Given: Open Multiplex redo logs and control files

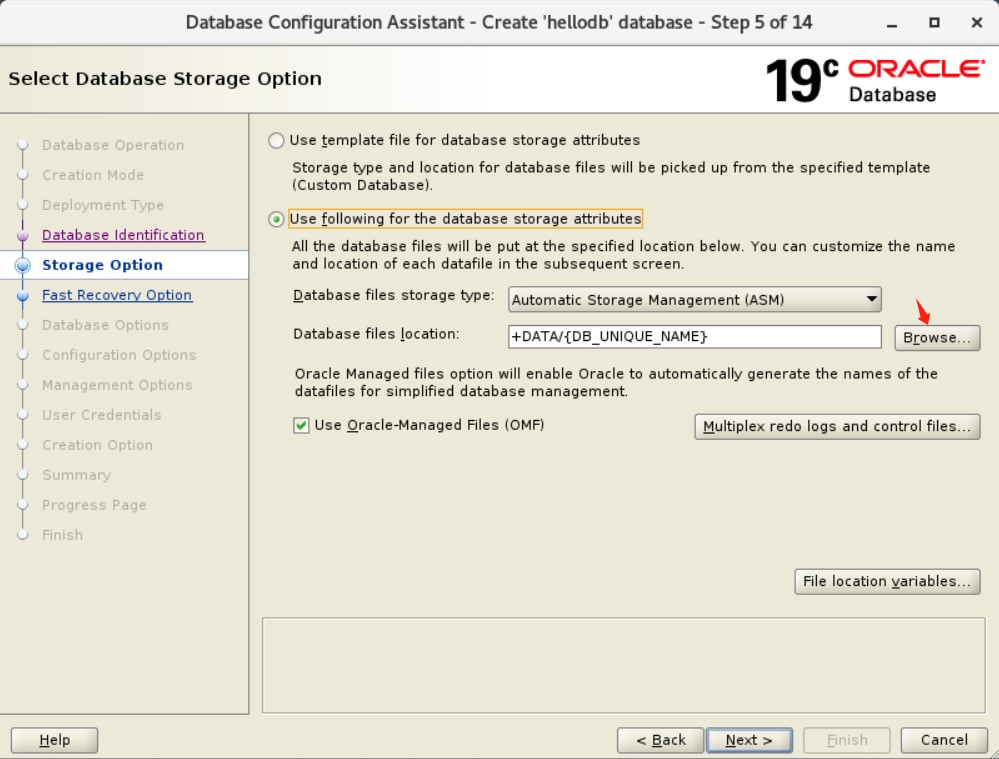Looking at the screenshot, I should (x=837, y=426).
